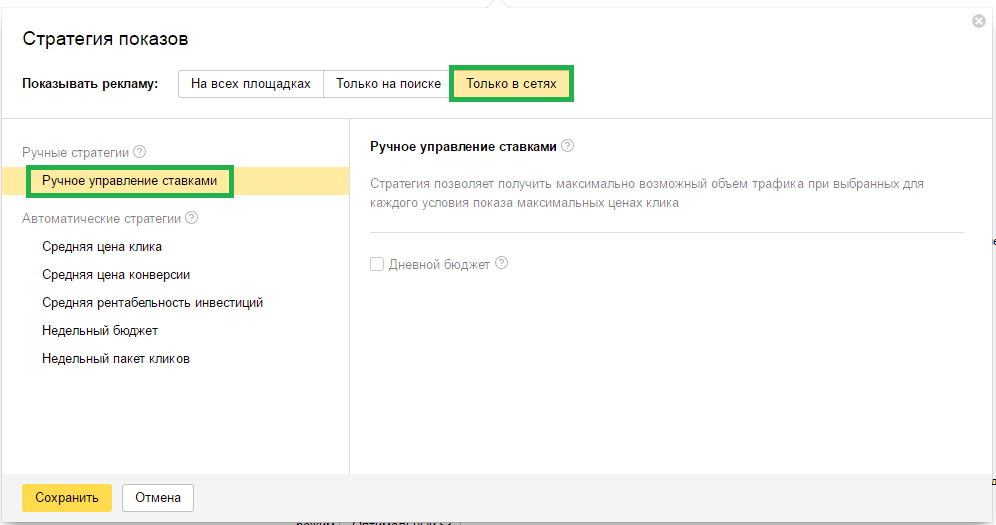Switch to На всех площадках

251,84
